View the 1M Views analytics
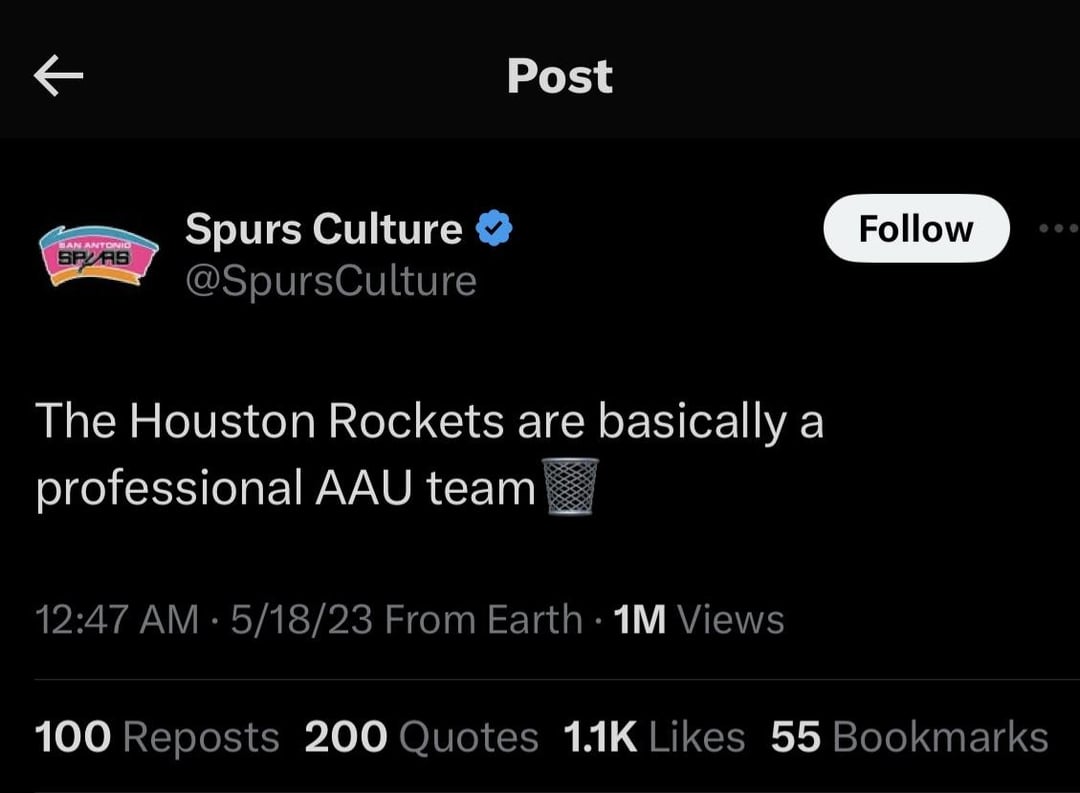This screenshot has height=793, width=1080. tap(698, 620)
